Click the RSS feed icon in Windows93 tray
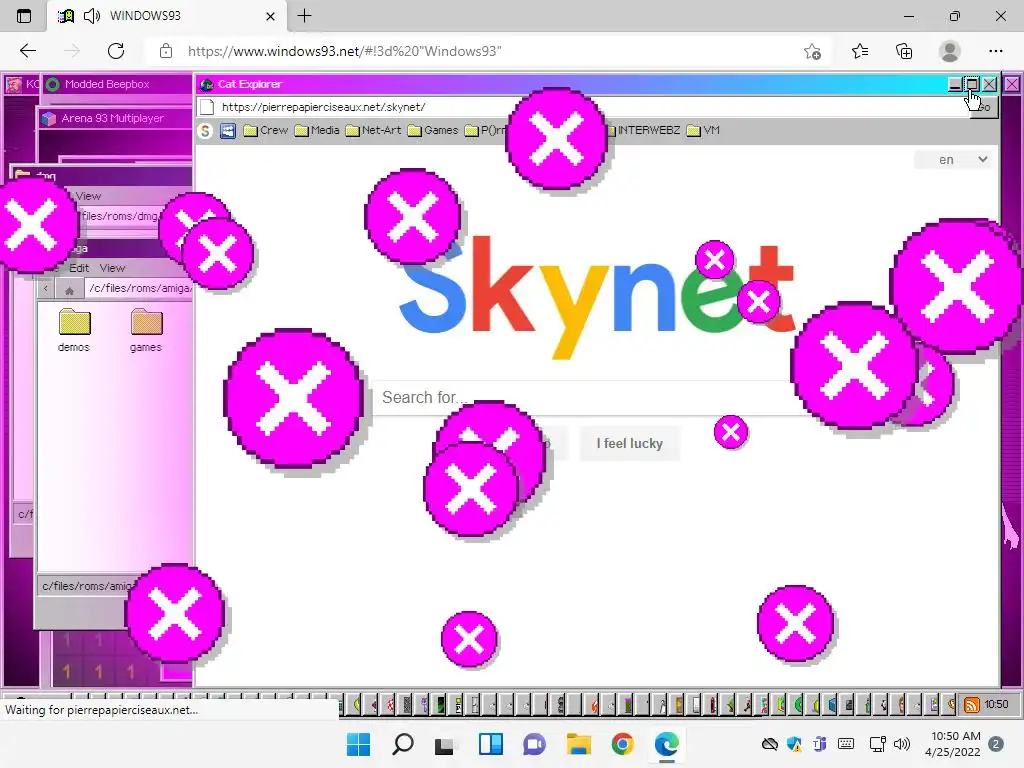Image resolution: width=1024 pixels, height=768 pixels. click(x=972, y=705)
